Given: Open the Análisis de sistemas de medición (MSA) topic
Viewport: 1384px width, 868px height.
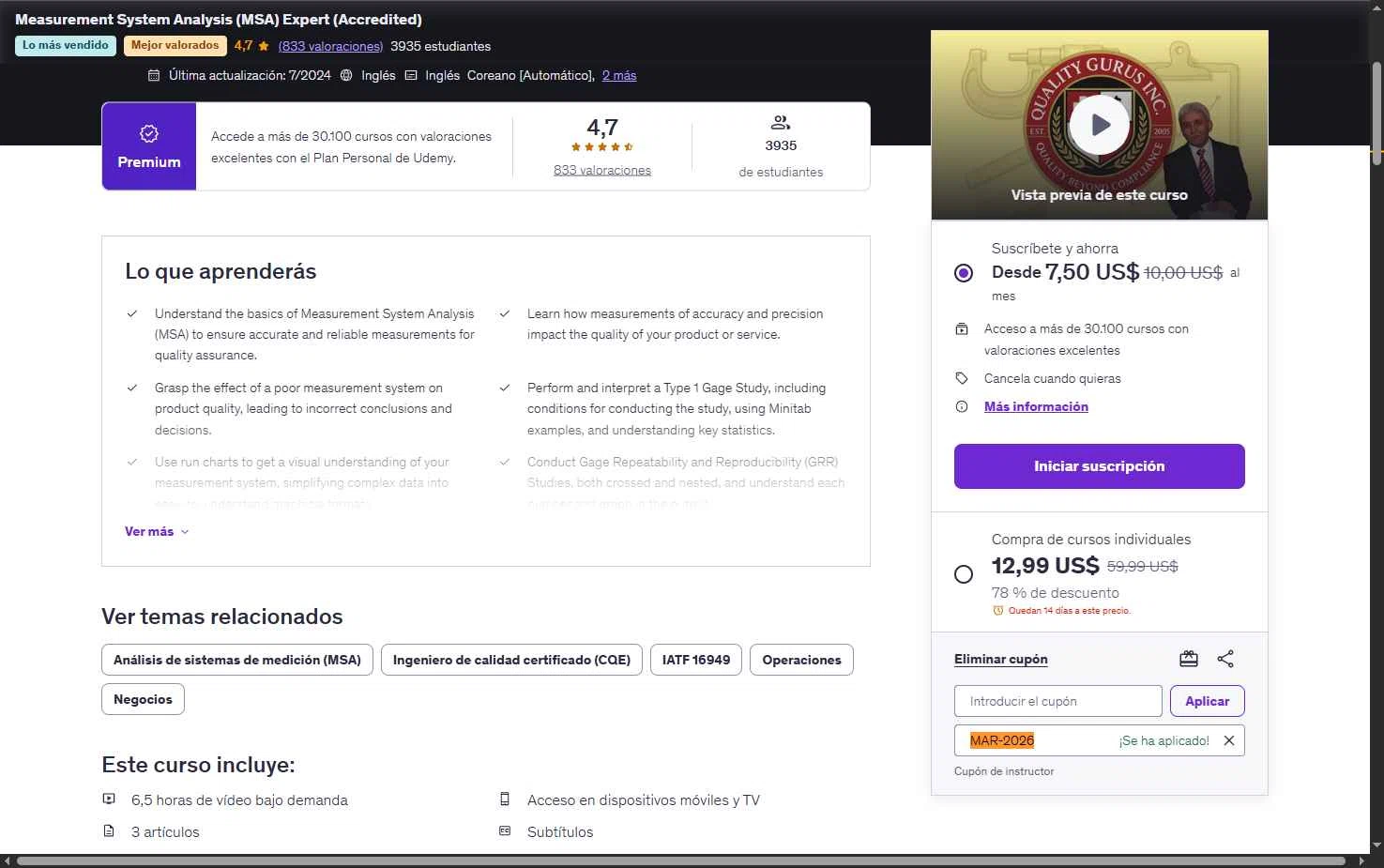Looking at the screenshot, I should point(237,660).
